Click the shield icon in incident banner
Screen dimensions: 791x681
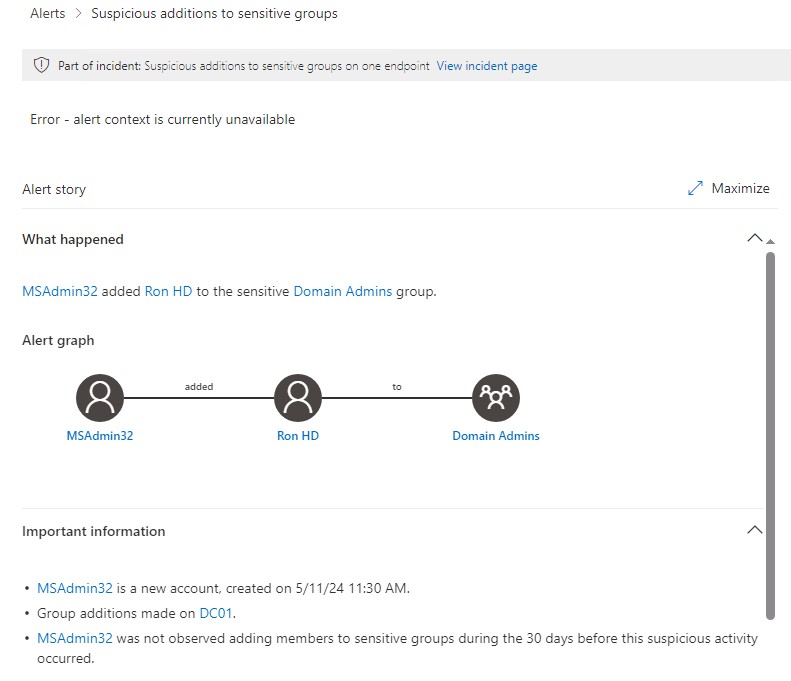pyautogui.click(x=41, y=66)
